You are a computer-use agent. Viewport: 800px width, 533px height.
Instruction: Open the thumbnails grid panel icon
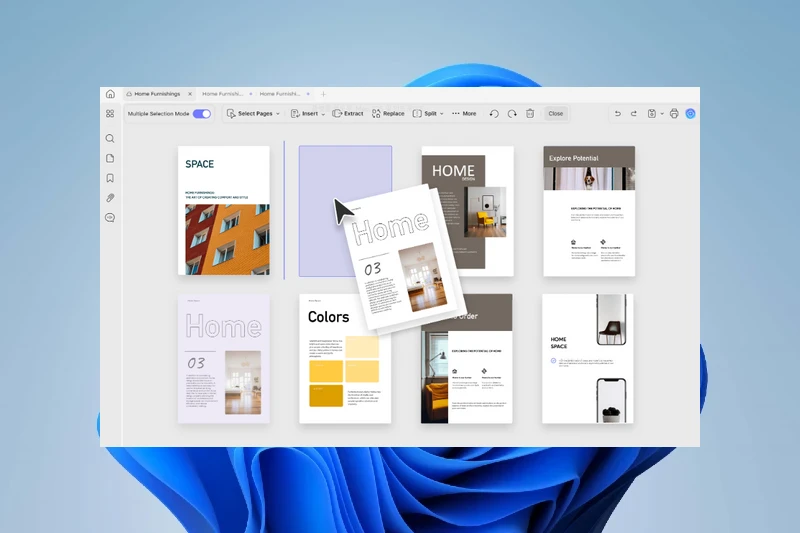(110, 114)
